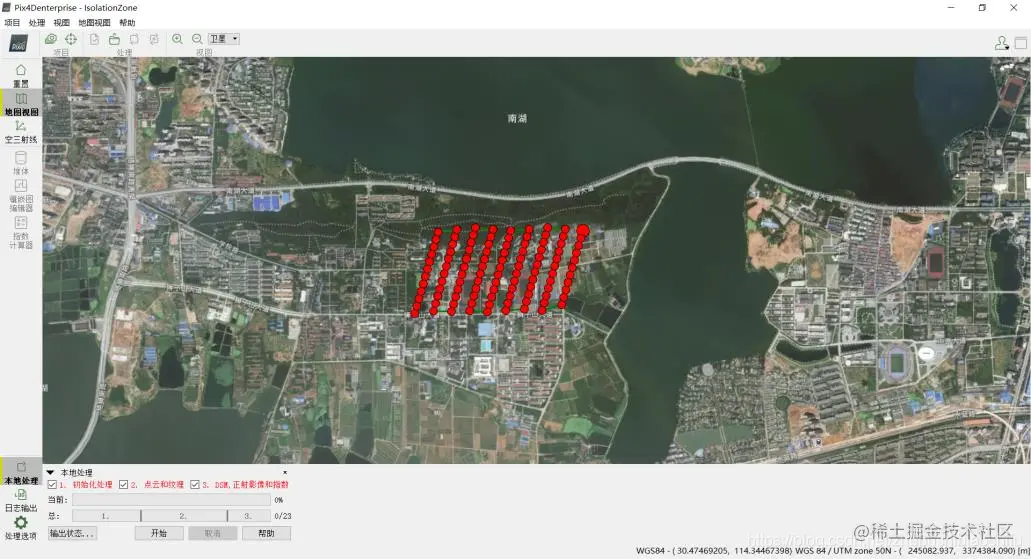This screenshot has height=559, width=1031.
Task: Click 开始 to start processing
Action: [x=159, y=533]
